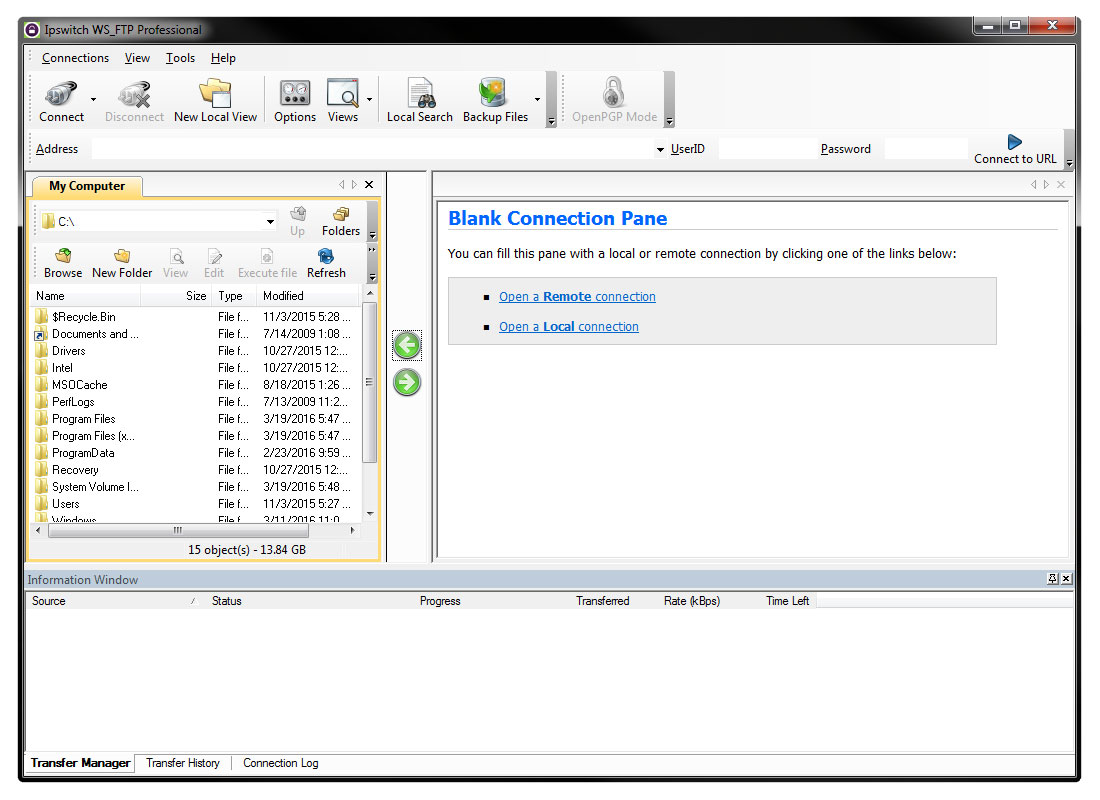Click file list horizontal scrollbar right arrow
This screenshot has width=1100, height=800.
coord(352,531)
